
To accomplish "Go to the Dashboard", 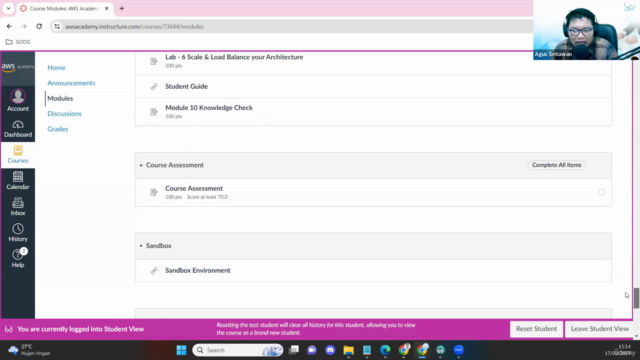I will click(x=18, y=129).
